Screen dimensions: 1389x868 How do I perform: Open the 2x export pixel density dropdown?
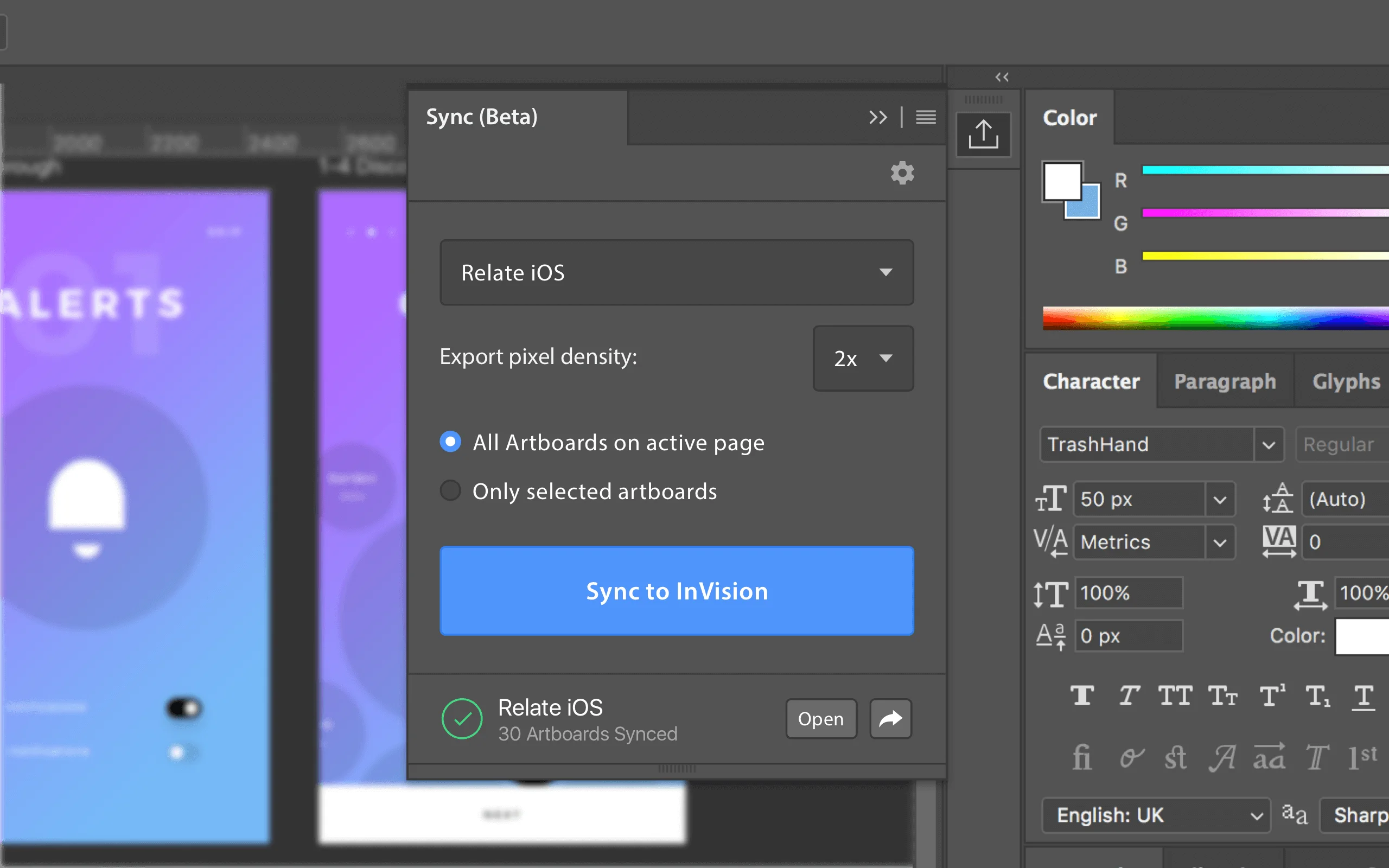point(863,359)
